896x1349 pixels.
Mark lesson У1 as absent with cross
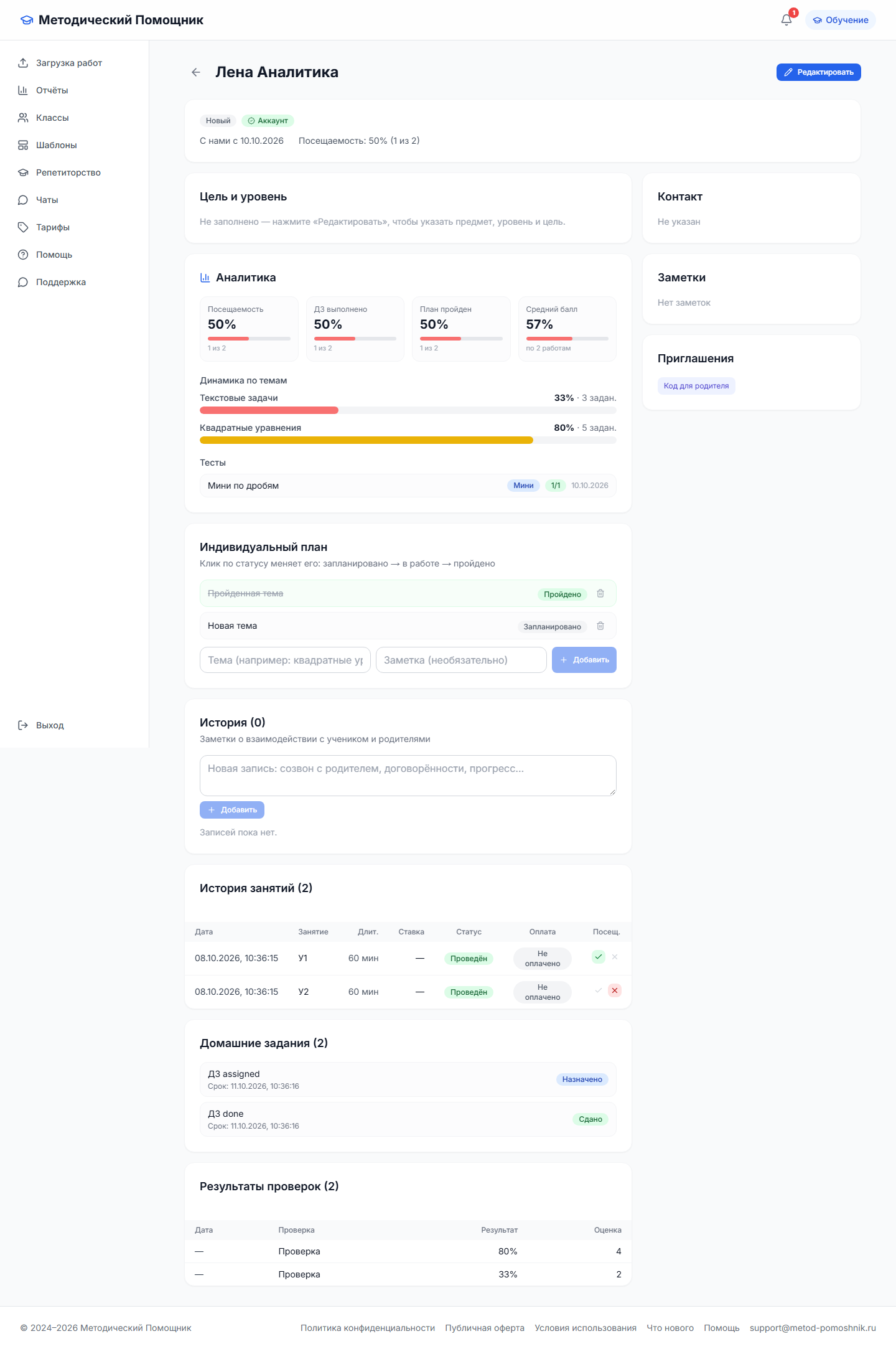[x=615, y=957]
